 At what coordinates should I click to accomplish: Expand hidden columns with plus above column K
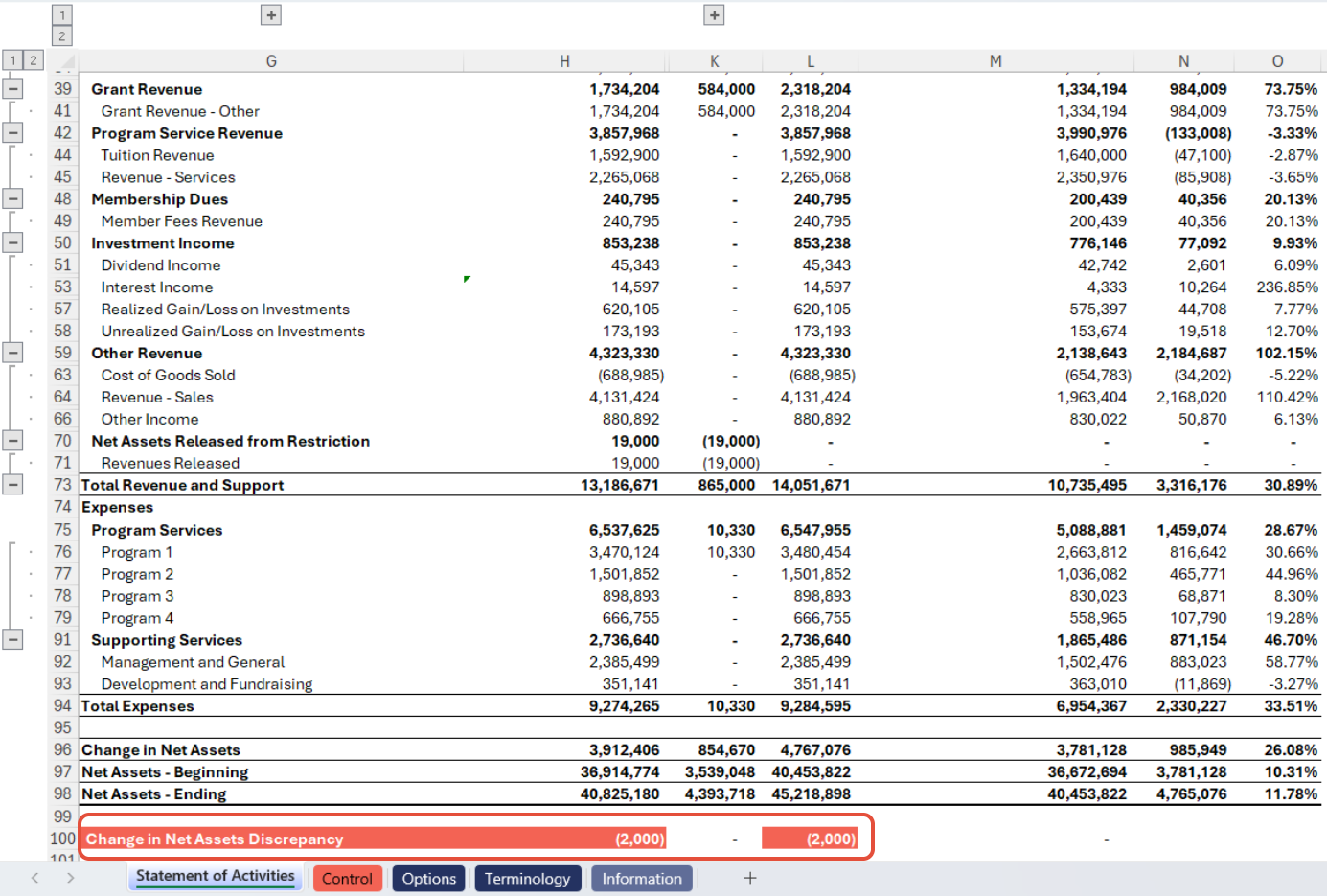pyautogui.click(x=714, y=15)
